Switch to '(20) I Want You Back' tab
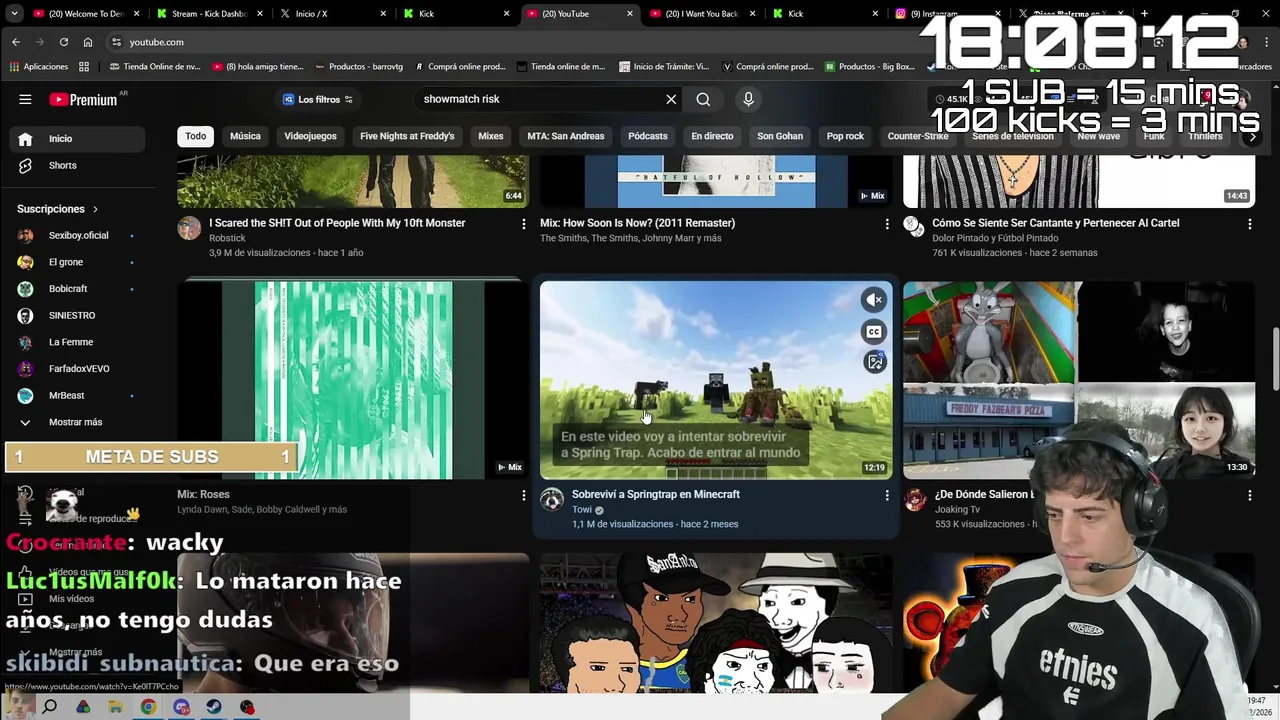The height and width of the screenshot is (720, 1280). pos(701,14)
